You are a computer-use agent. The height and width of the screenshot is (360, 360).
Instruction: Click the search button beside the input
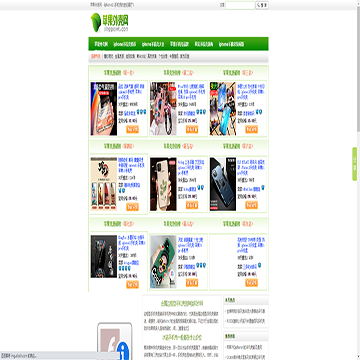[262, 5]
